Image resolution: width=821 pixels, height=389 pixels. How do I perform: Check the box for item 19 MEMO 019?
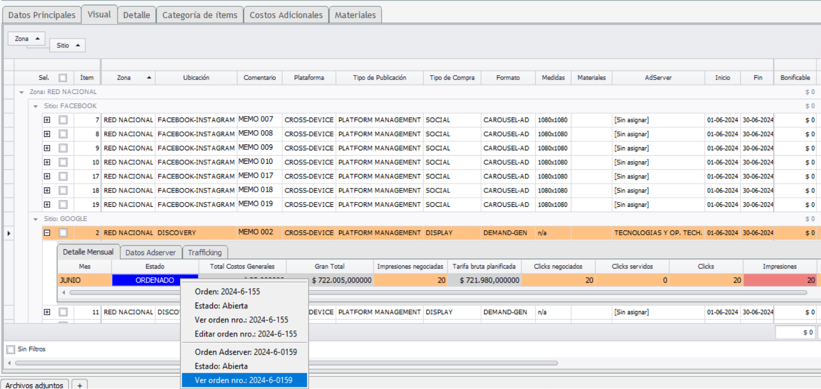(63, 205)
